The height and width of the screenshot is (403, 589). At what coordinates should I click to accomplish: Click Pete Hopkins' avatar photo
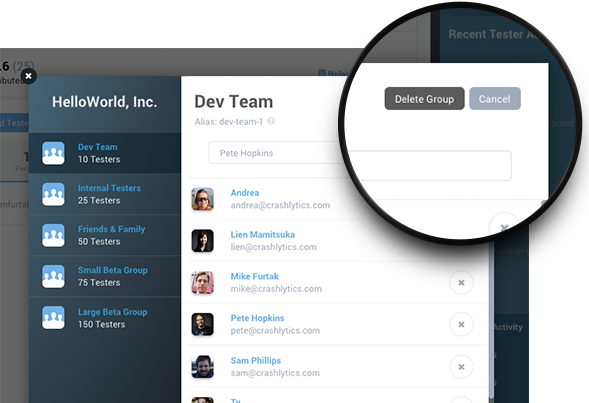point(202,324)
